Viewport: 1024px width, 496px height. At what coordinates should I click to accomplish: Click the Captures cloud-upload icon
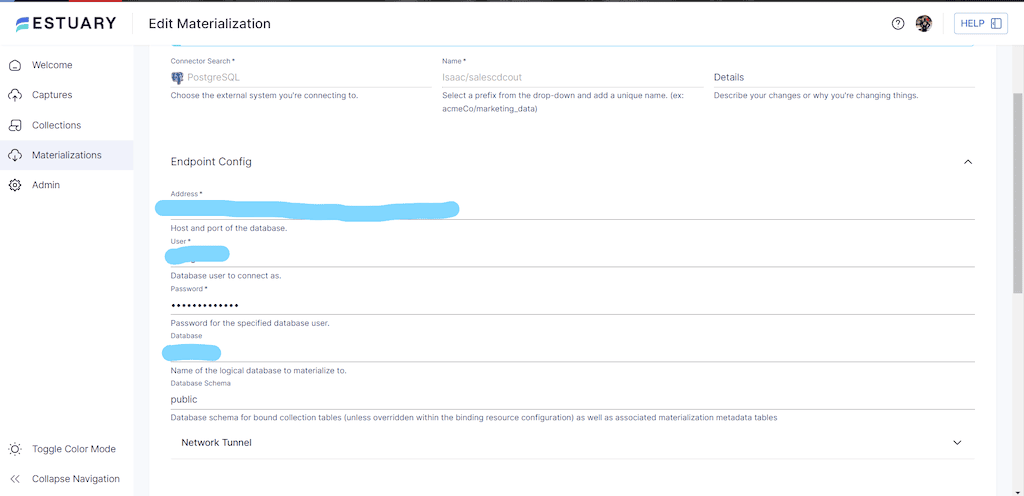point(15,95)
